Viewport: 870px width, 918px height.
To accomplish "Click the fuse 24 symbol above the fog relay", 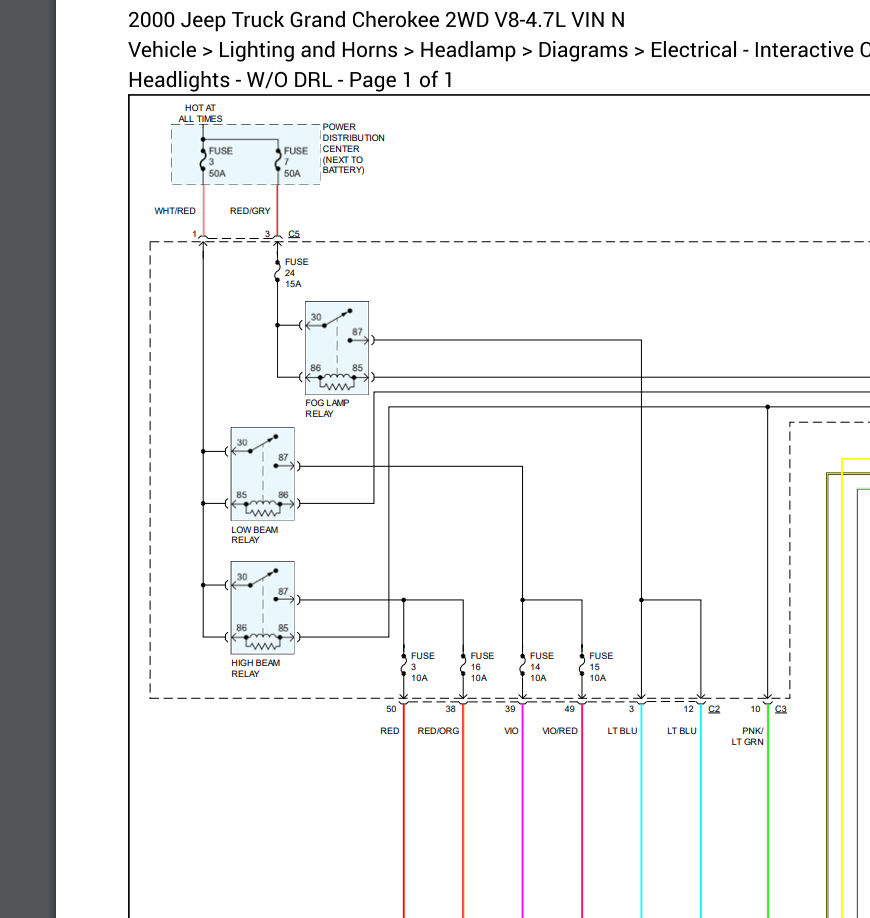I will click(x=278, y=272).
